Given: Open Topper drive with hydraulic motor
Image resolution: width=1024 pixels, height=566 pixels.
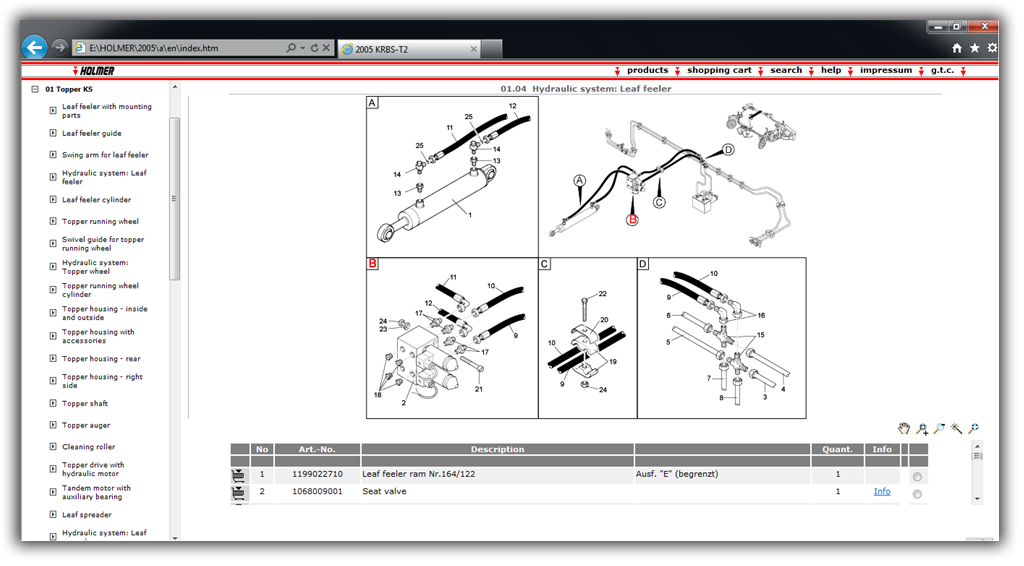Looking at the screenshot, I should (93, 469).
